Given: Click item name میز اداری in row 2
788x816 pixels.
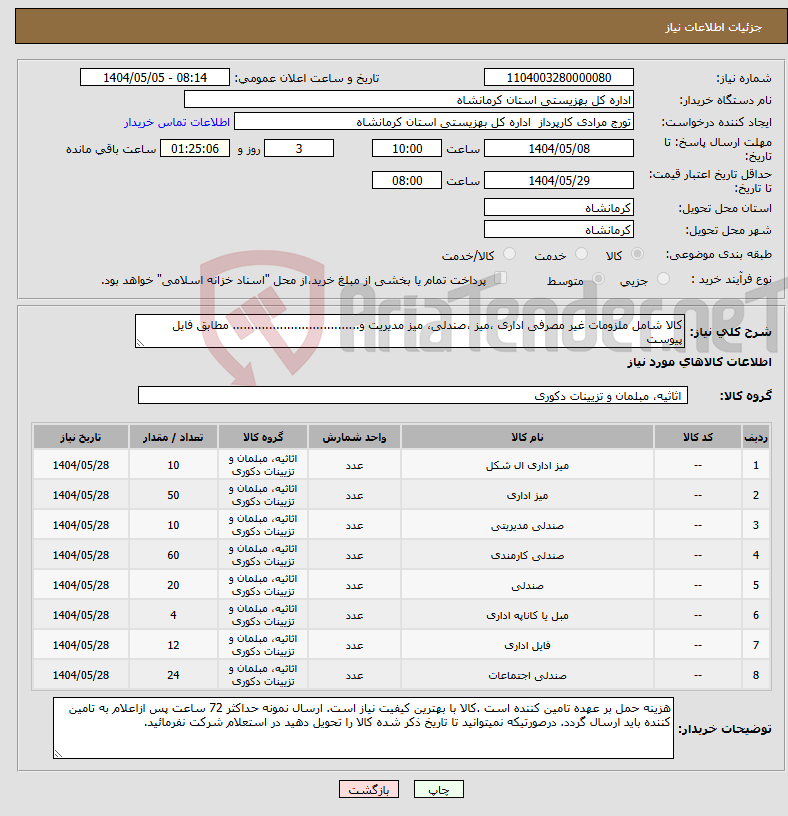Looking at the screenshot, I should click(x=527, y=496).
